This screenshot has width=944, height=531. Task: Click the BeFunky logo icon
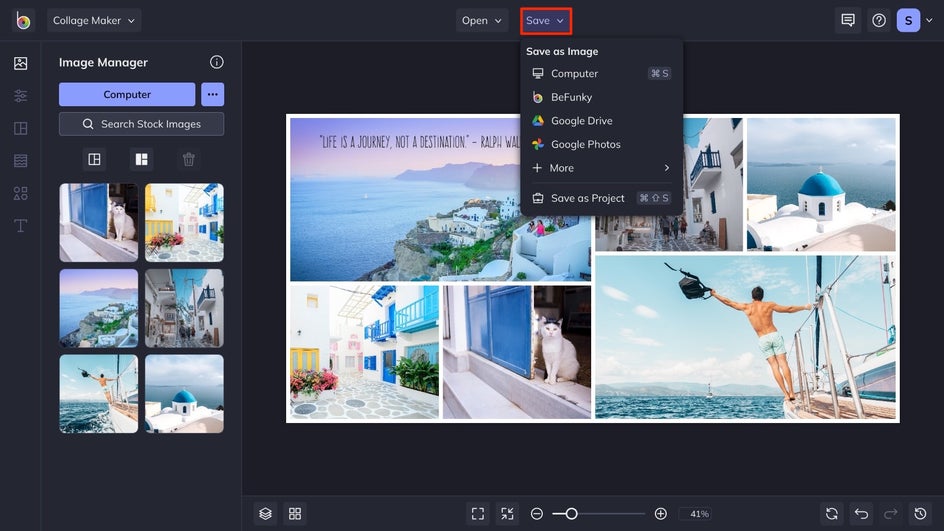click(x=23, y=21)
